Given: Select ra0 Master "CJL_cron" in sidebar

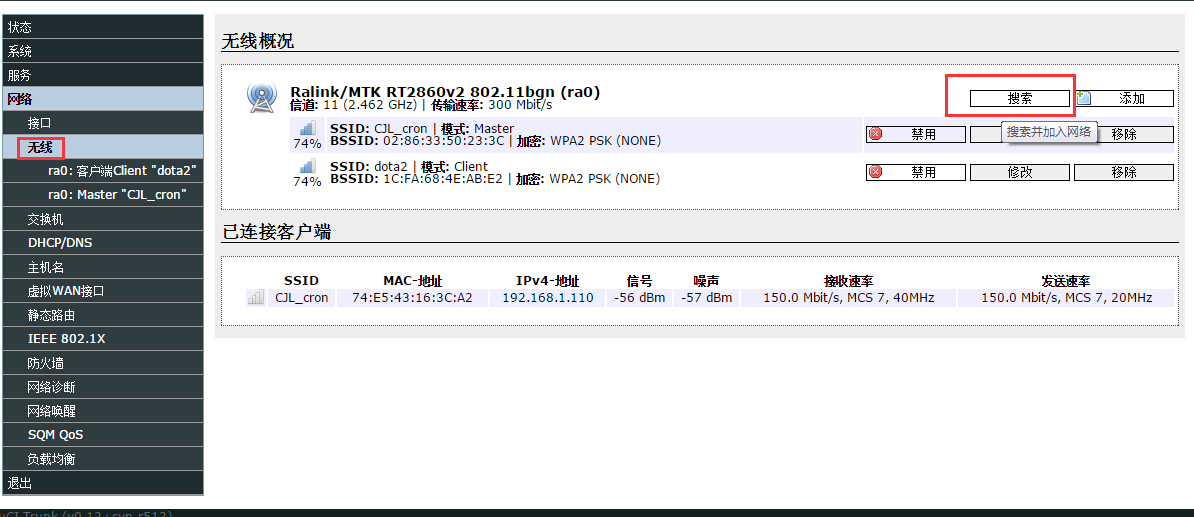Looking at the screenshot, I should coord(117,195).
